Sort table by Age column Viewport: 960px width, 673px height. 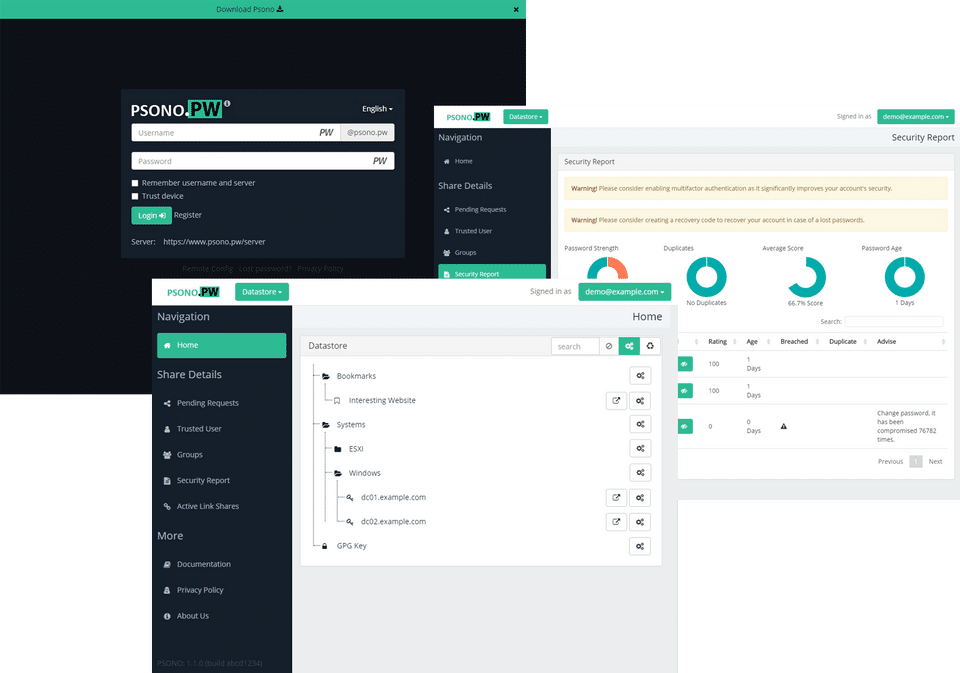757,342
